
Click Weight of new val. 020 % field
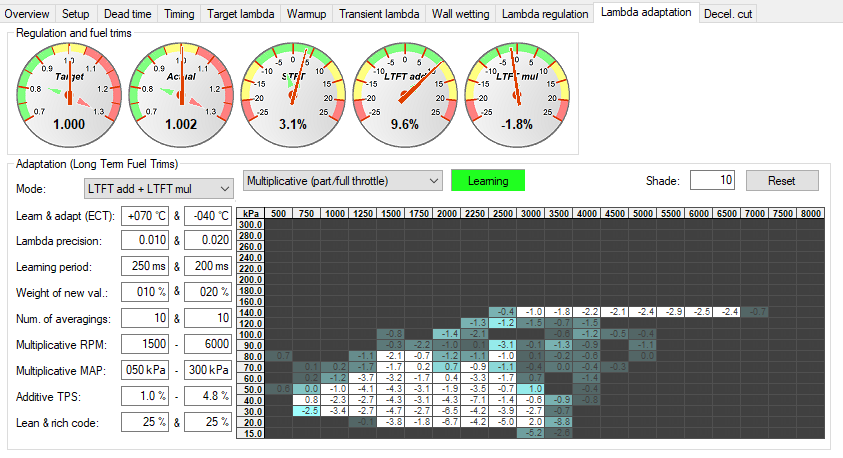(208, 292)
